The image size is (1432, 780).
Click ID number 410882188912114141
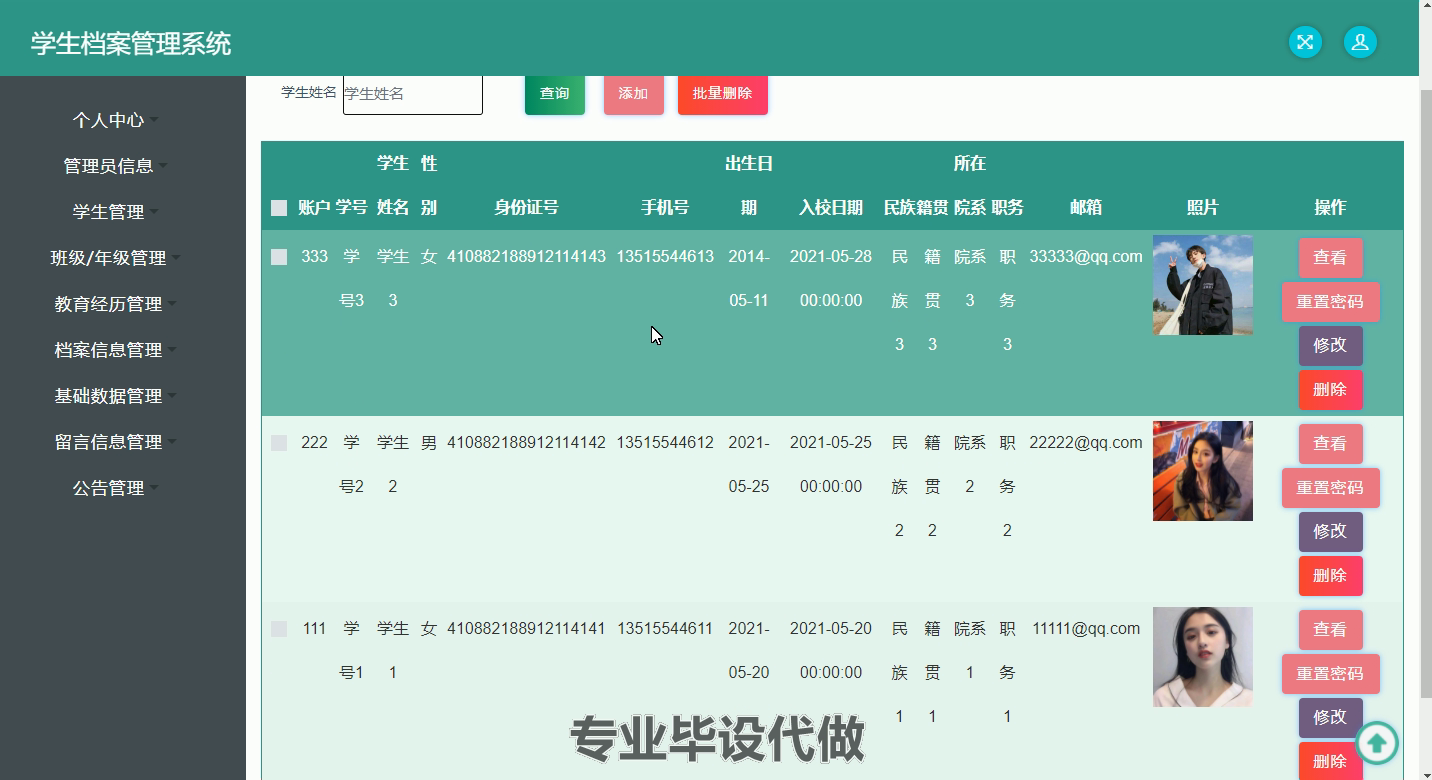point(526,629)
